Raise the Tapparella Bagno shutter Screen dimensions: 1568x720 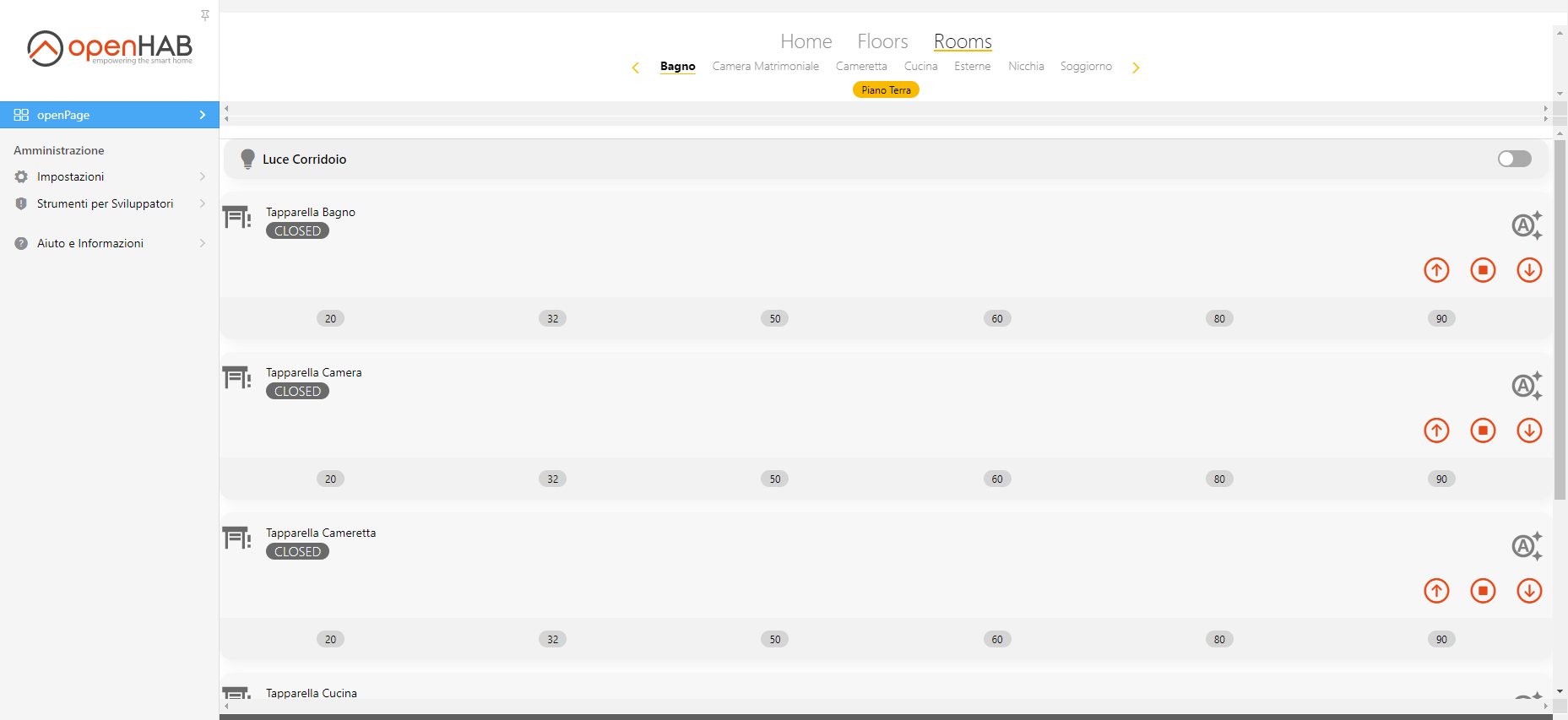1436,270
